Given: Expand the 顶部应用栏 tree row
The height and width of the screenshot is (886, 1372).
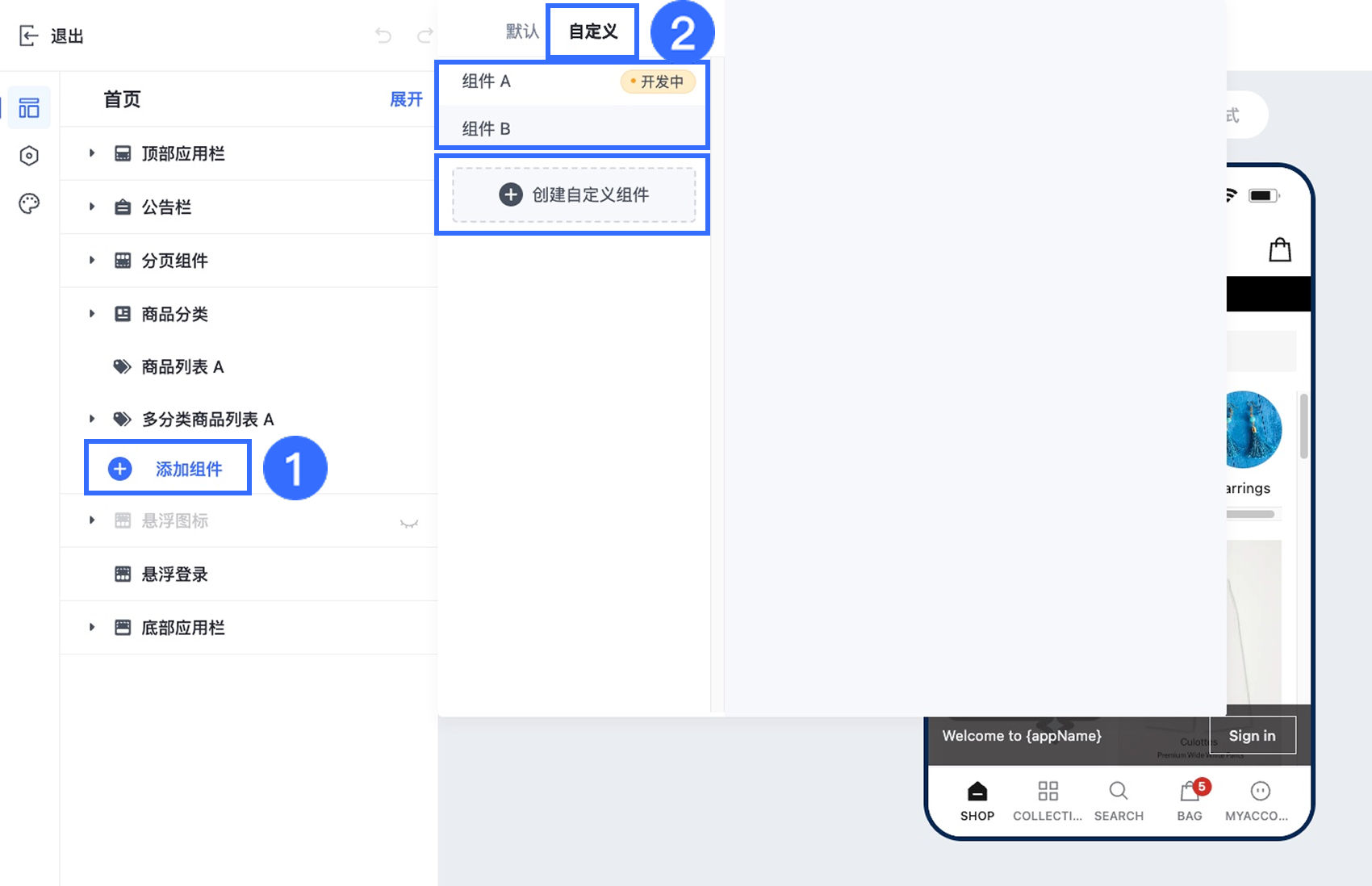Looking at the screenshot, I should (92, 153).
